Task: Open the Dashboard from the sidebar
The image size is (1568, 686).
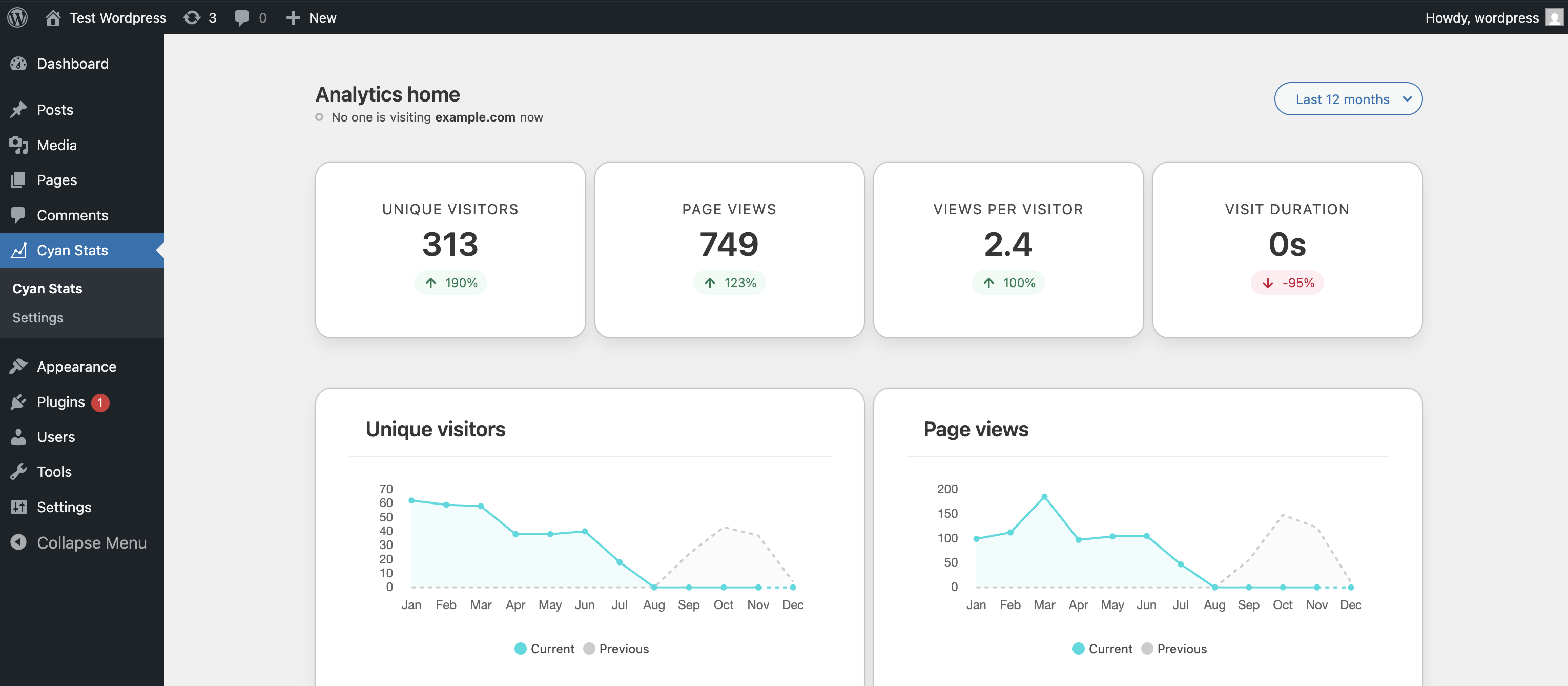Action: [x=19, y=64]
